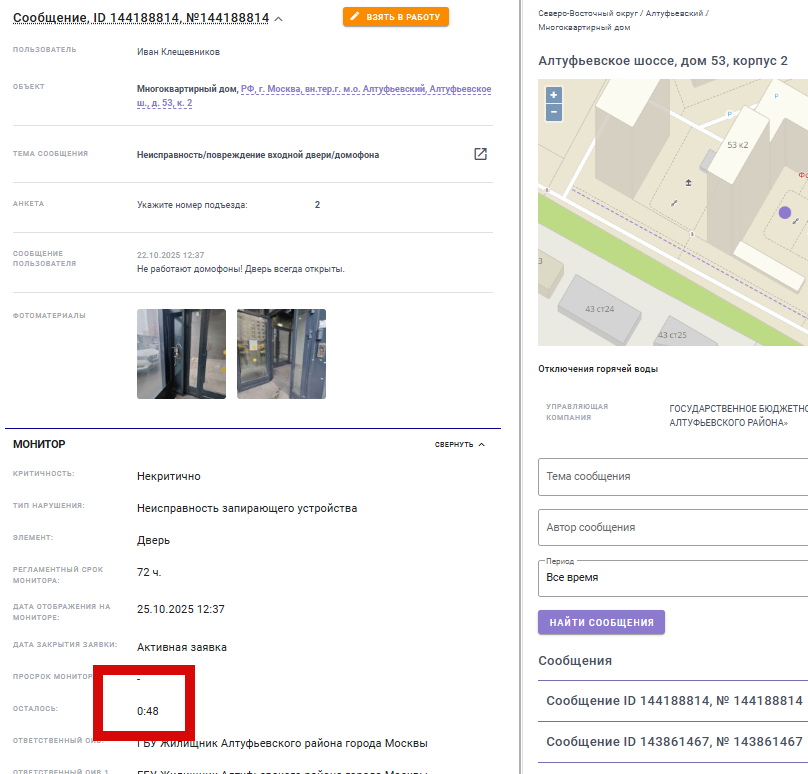Click the building label '43 ст24' on the map
This screenshot has width=808, height=774.
[x=599, y=309]
